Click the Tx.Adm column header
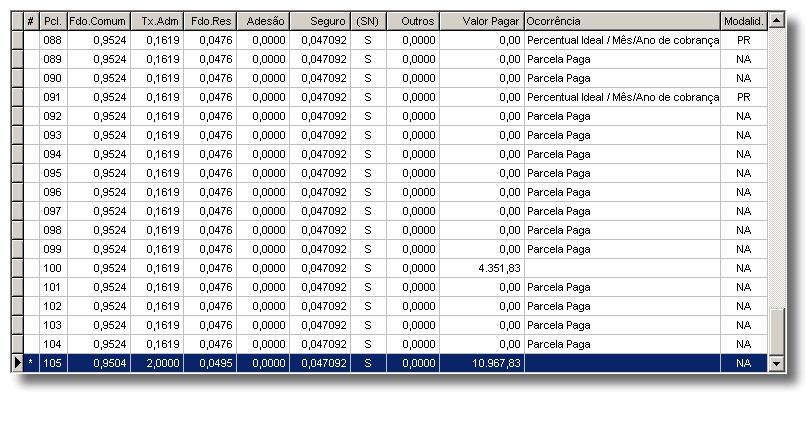The image size is (807, 424). click(157, 21)
